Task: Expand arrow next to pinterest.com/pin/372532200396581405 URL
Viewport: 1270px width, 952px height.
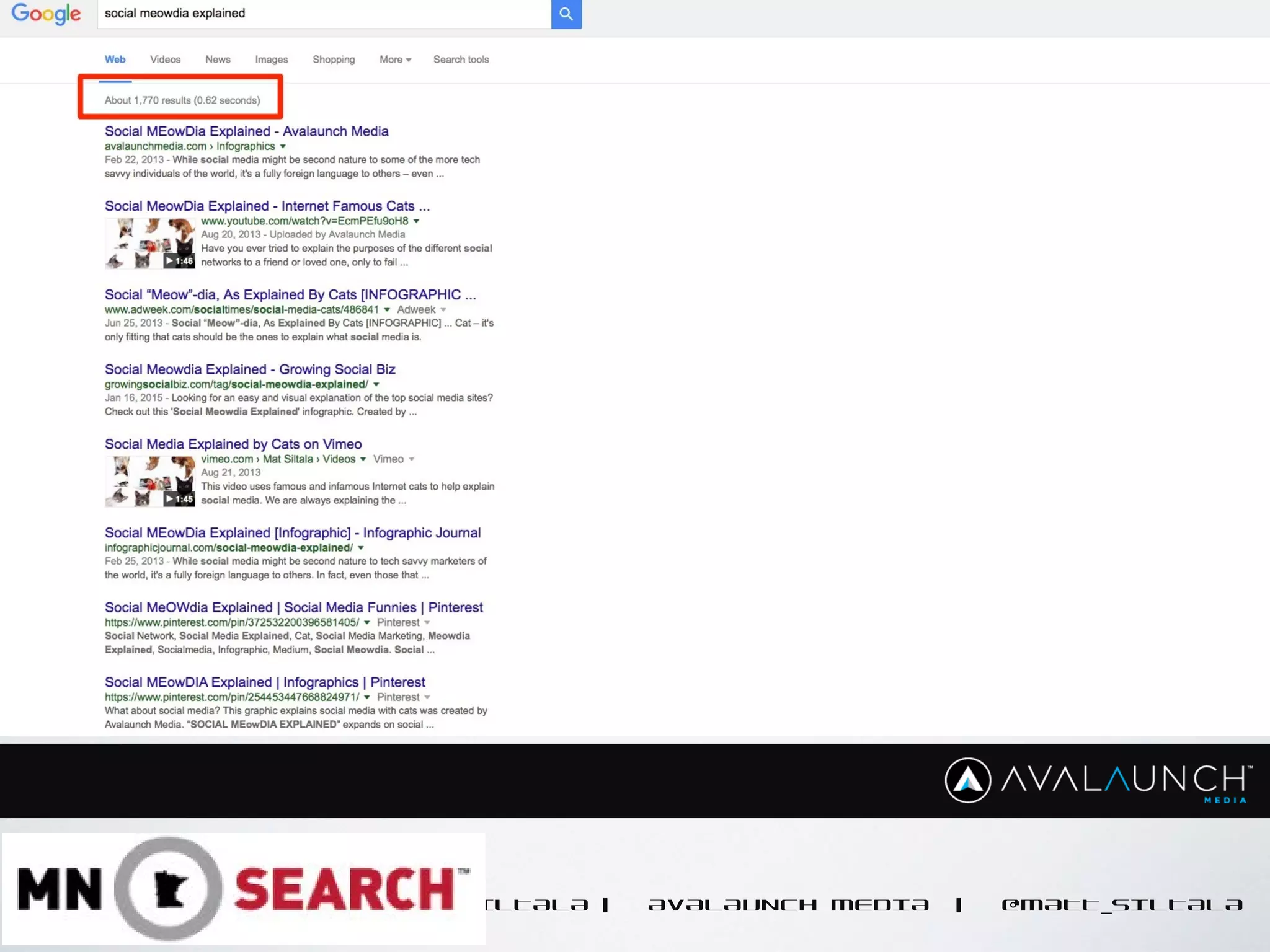Action: (x=366, y=622)
